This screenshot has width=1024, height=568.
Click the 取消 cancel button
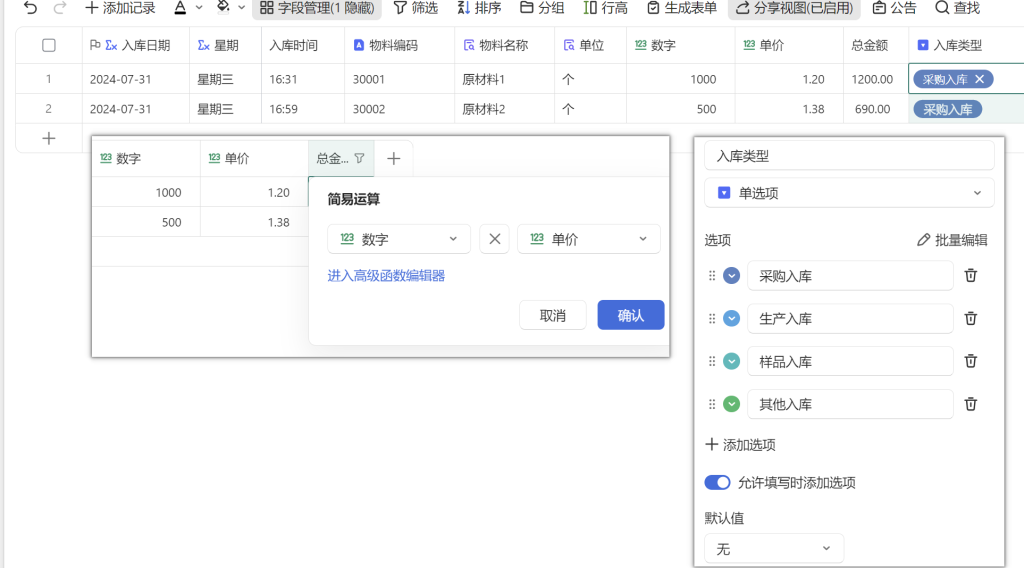tap(552, 315)
